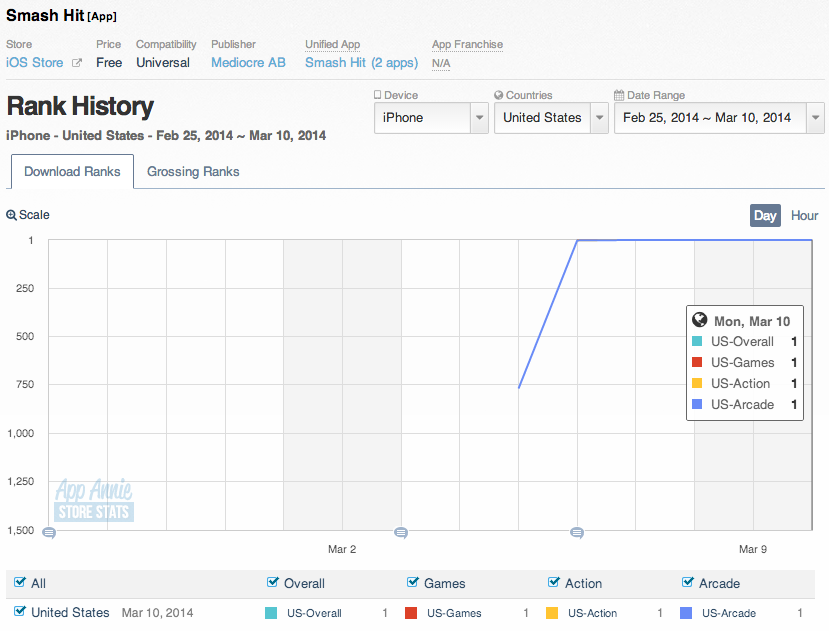Switch to the Download Ranks tab
This screenshot has height=631, width=829.
pyautogui.click(x=72, y=171)
